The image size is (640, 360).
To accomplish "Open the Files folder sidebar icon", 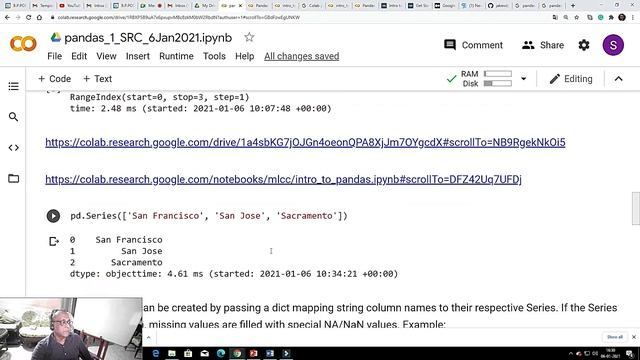I will click(x=13, y=178).
